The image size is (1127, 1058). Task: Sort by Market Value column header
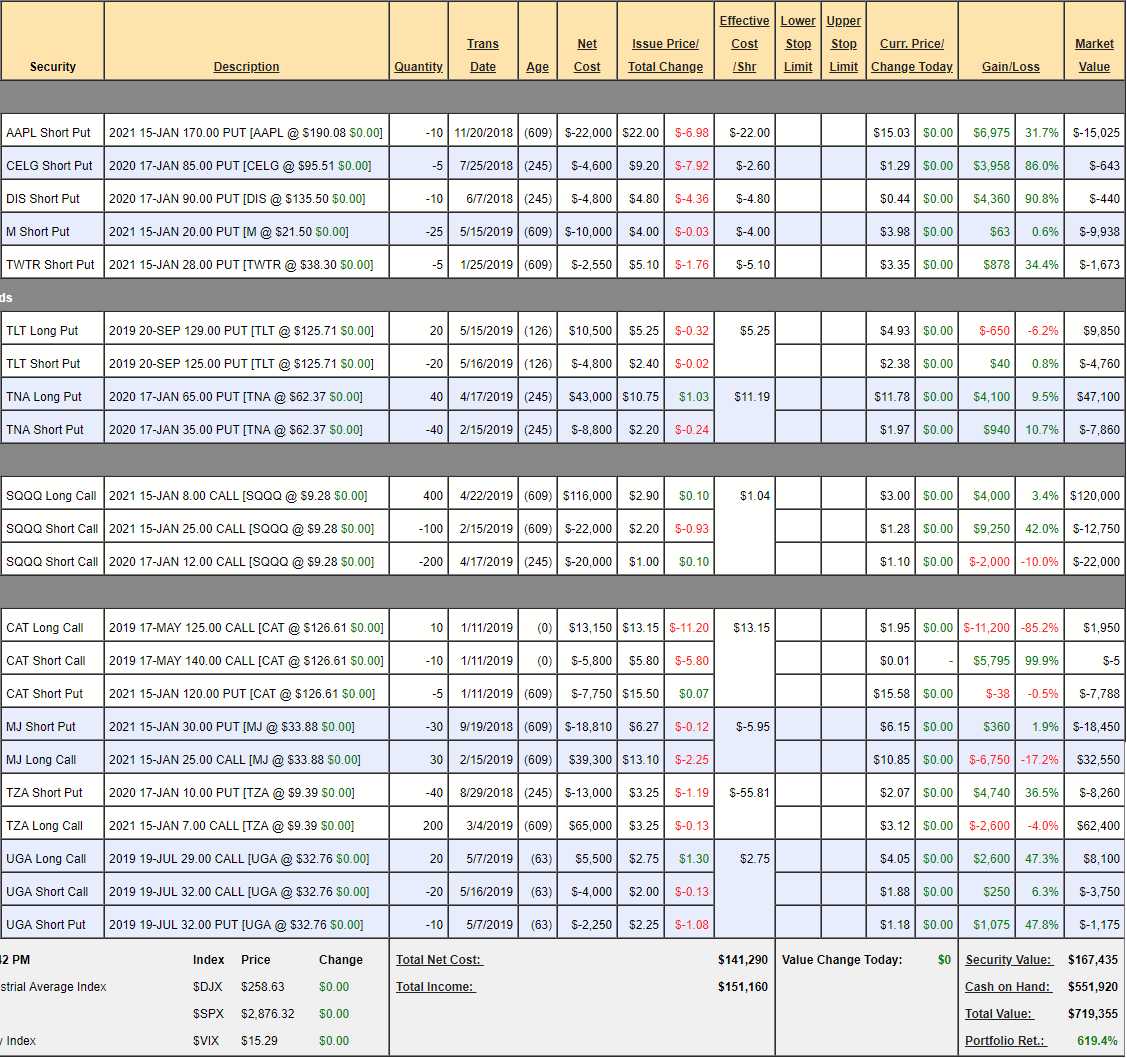[1094, 55]
